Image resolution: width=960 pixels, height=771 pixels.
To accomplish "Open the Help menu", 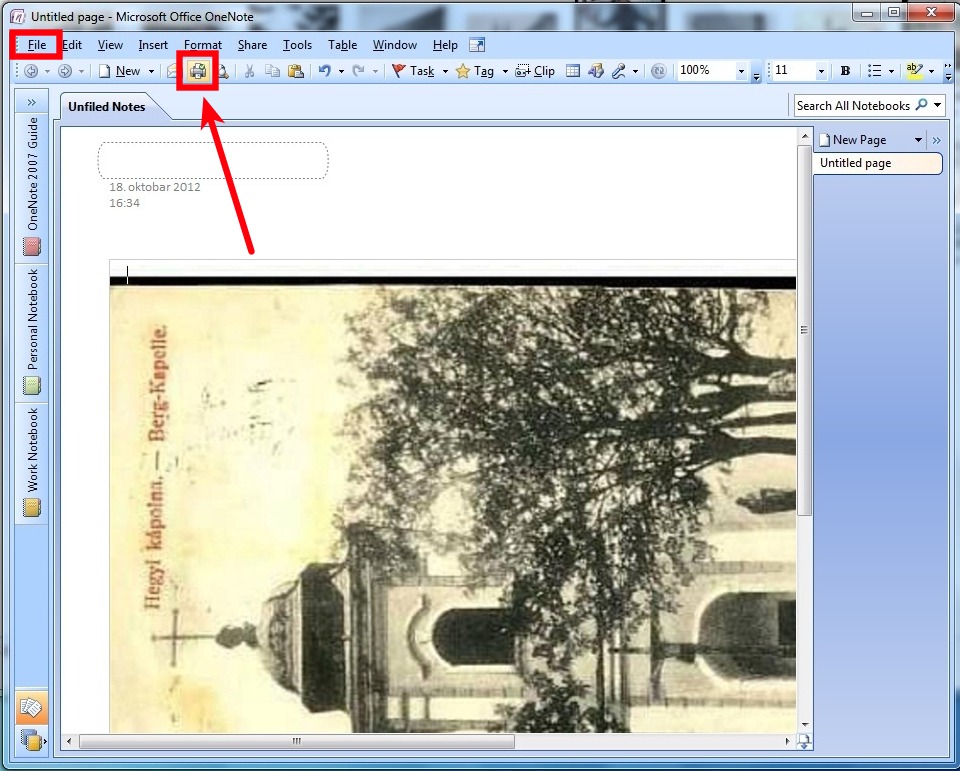I will click(445, 45).
